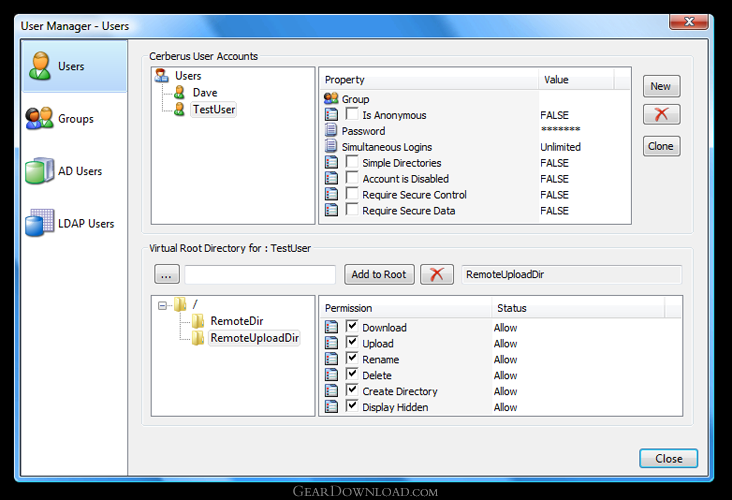Click the icon beside Account is Disabled row

331,178
